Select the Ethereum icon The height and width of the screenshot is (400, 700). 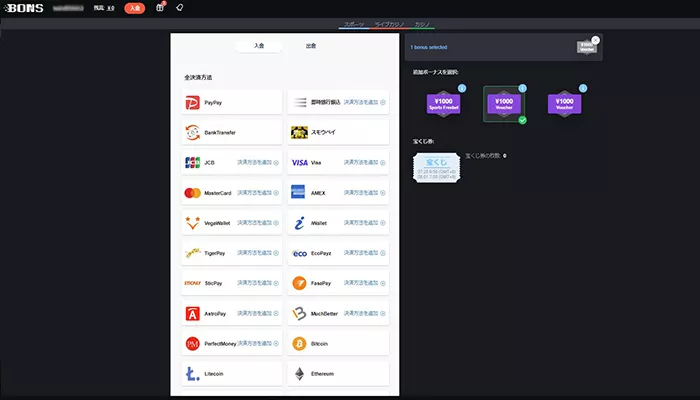[x=299, y=374]
